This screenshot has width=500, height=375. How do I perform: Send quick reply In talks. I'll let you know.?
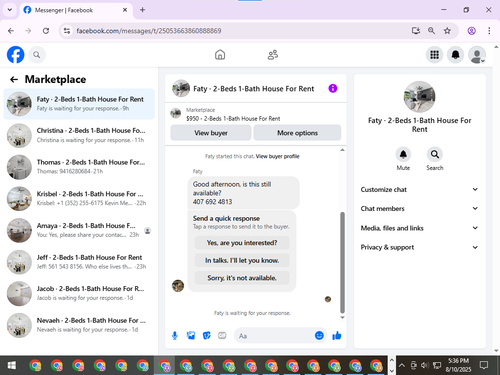point(242,260)
